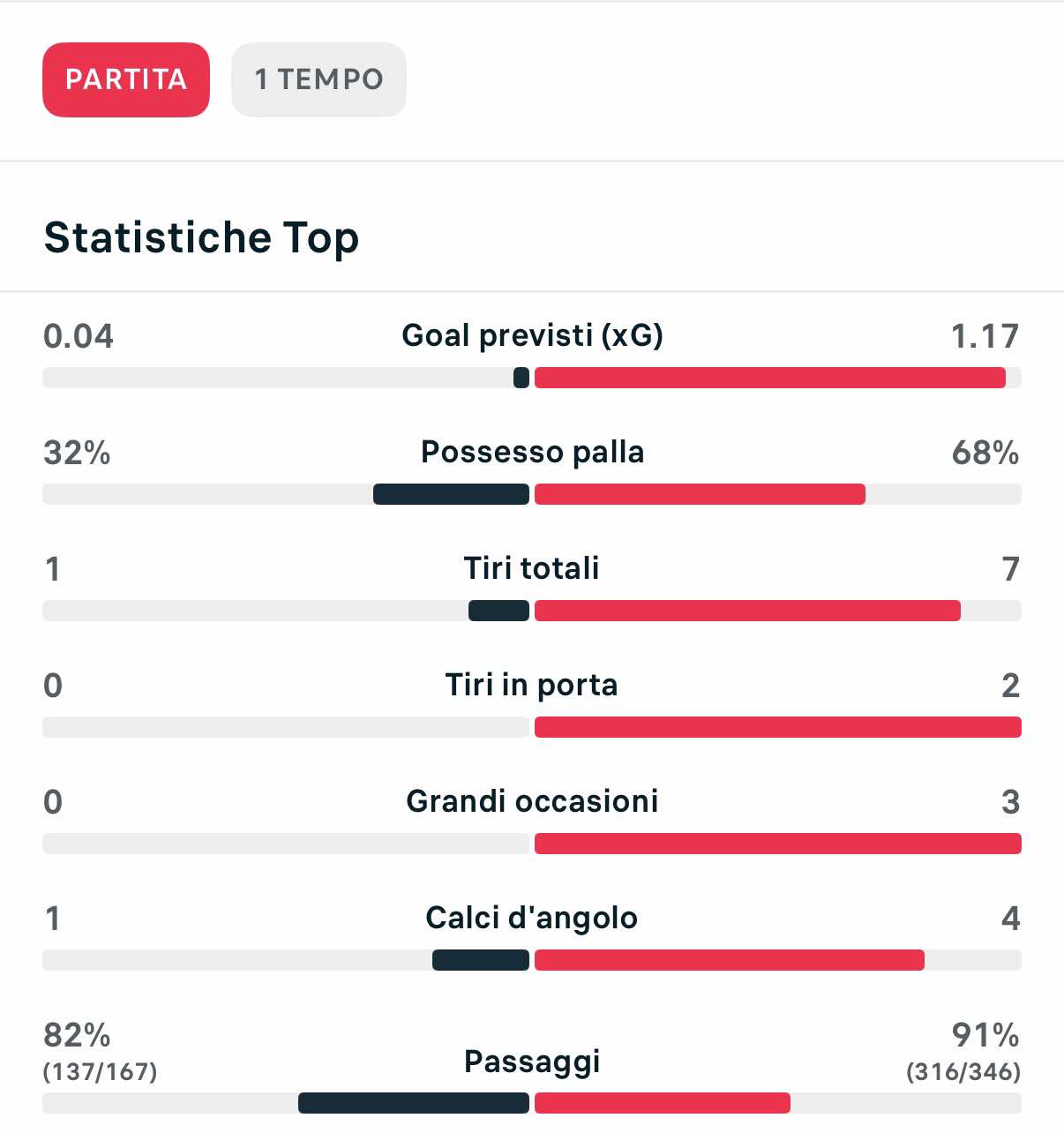Click the 1.17 expected goals value
The width and height of the screenshot is (1064, 1133).
(x=984, y=336)
